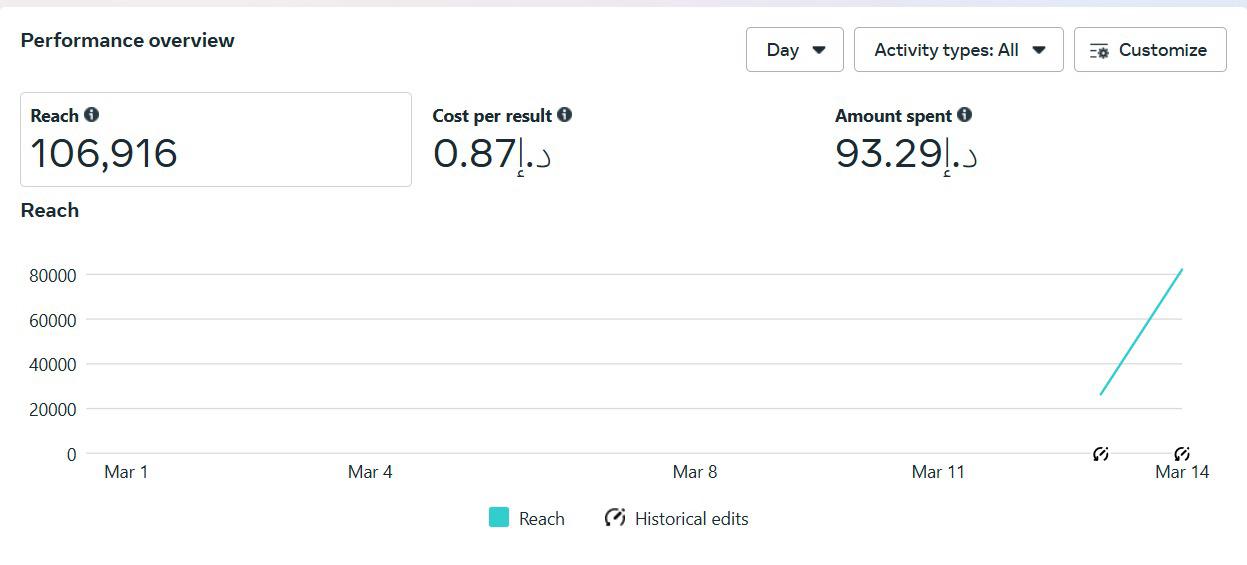The height and width of the screenshot is (565, 1247).
Task: Click the Amount spent info icon
Action: click(964, 115)
